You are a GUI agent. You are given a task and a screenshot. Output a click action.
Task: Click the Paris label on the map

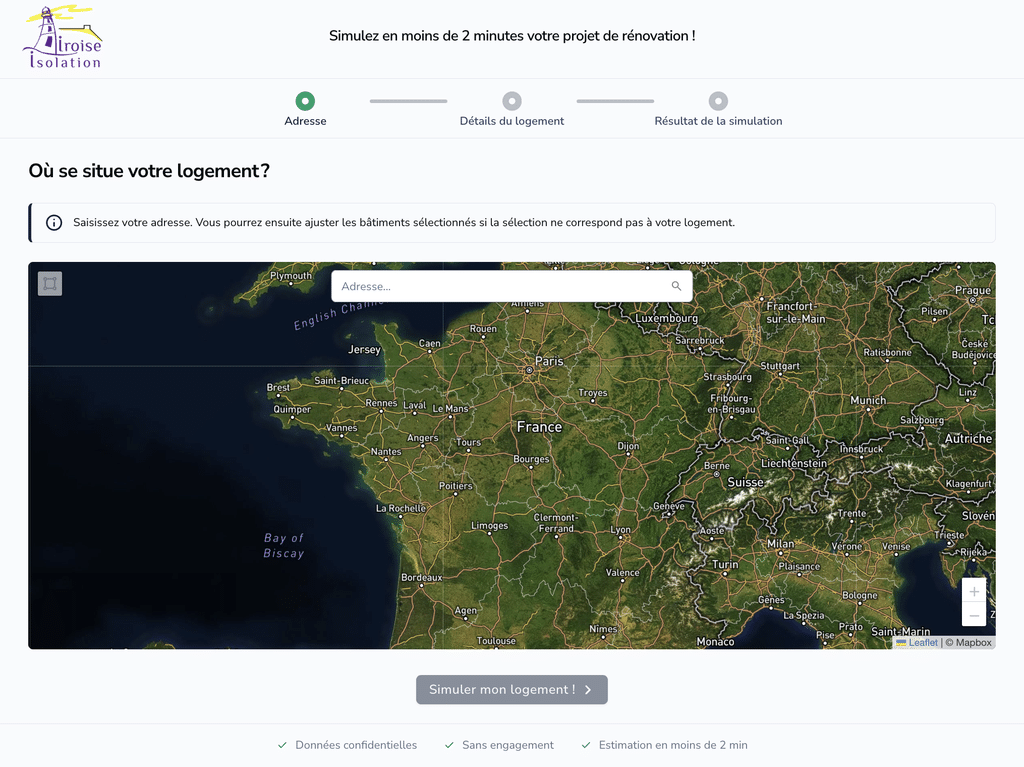click(x=549, y=361)
